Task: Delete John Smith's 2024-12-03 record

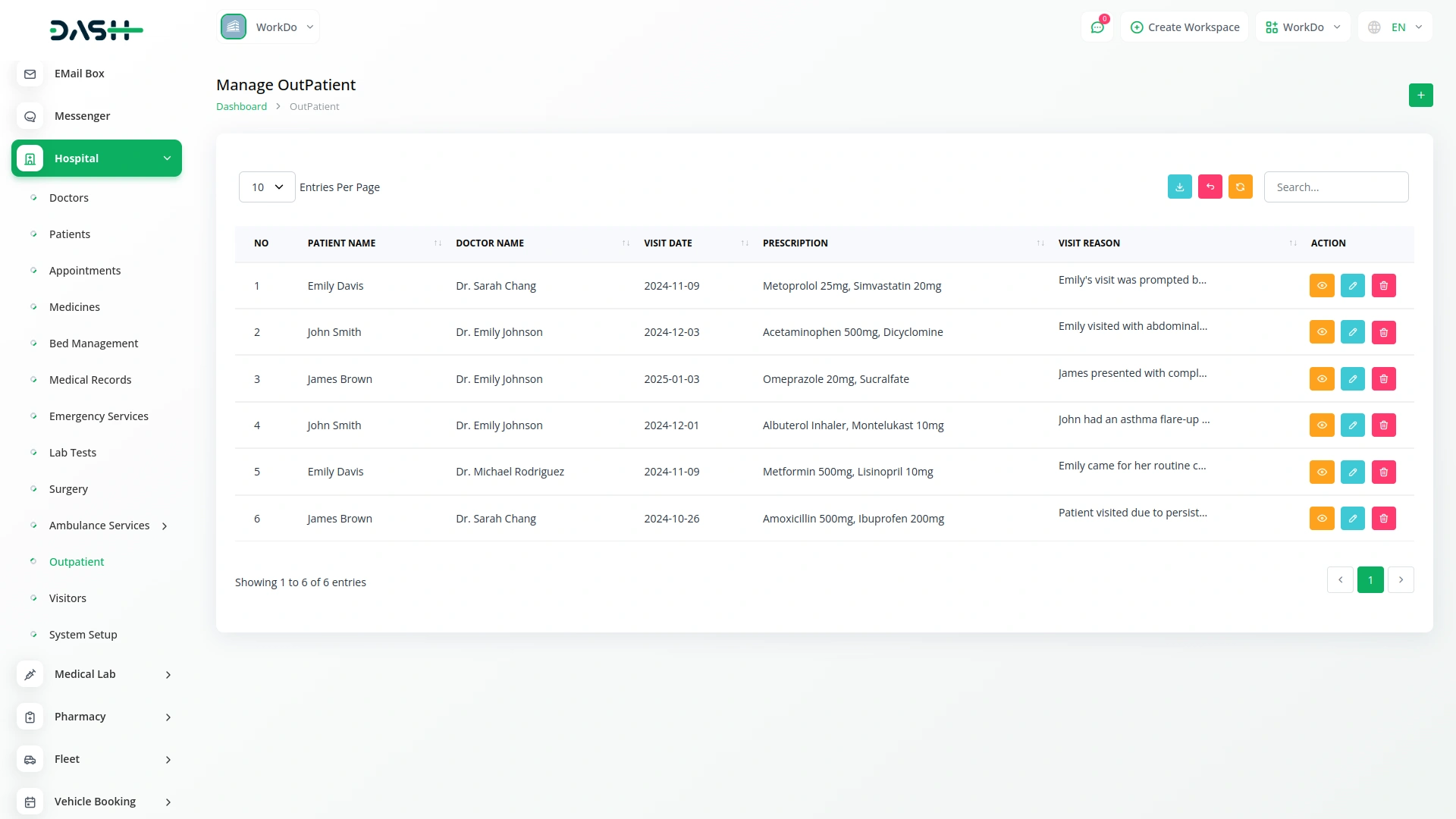Action: [x=1383, y=332]
